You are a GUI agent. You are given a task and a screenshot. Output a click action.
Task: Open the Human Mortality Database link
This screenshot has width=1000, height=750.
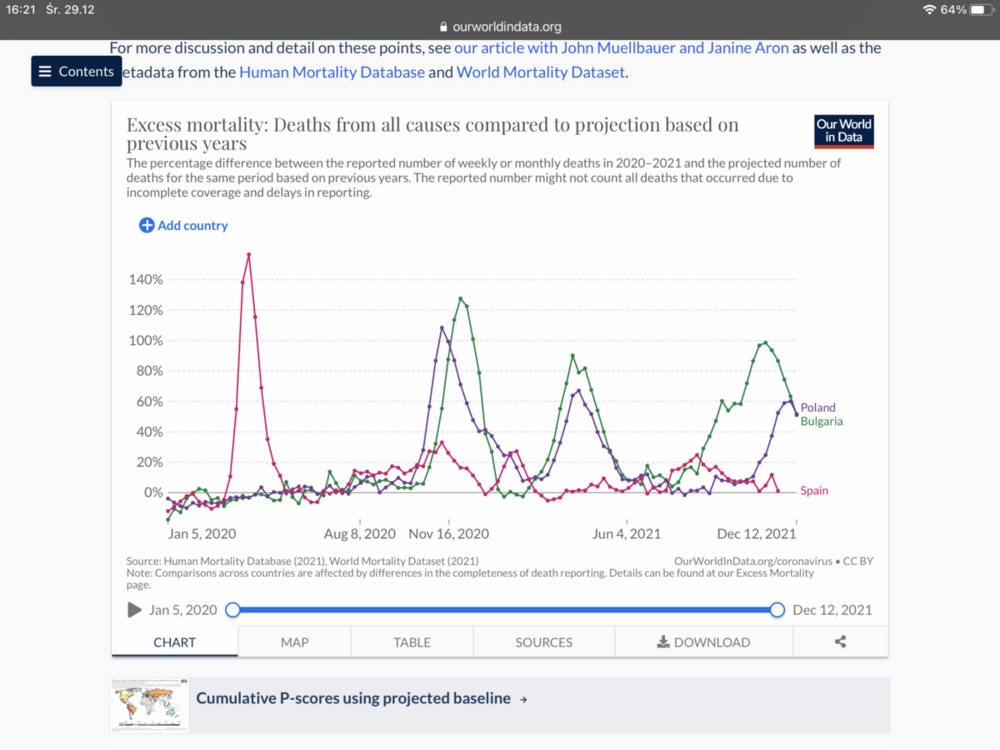pyautogui.click(x=332, y=72)
